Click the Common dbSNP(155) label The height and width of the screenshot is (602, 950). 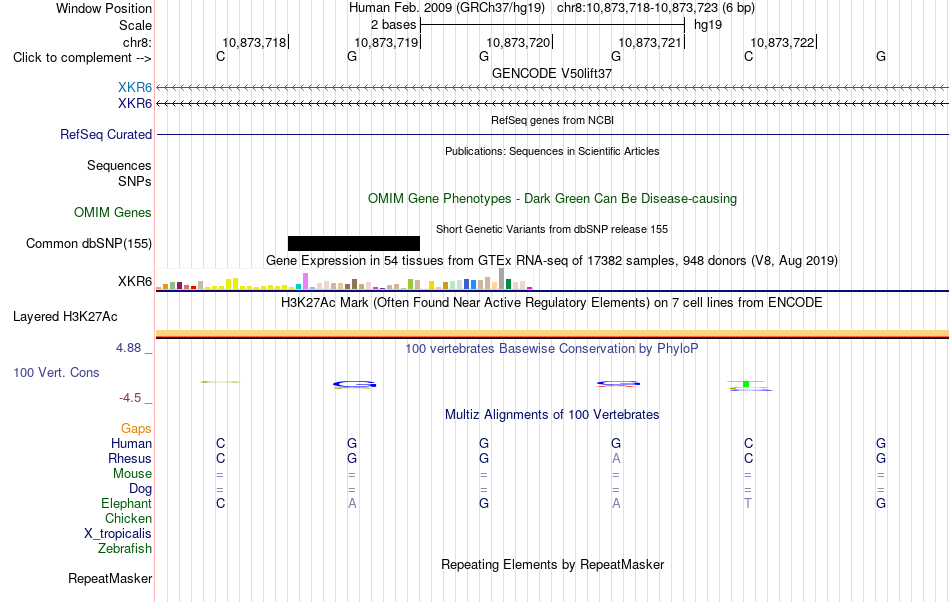89,243
